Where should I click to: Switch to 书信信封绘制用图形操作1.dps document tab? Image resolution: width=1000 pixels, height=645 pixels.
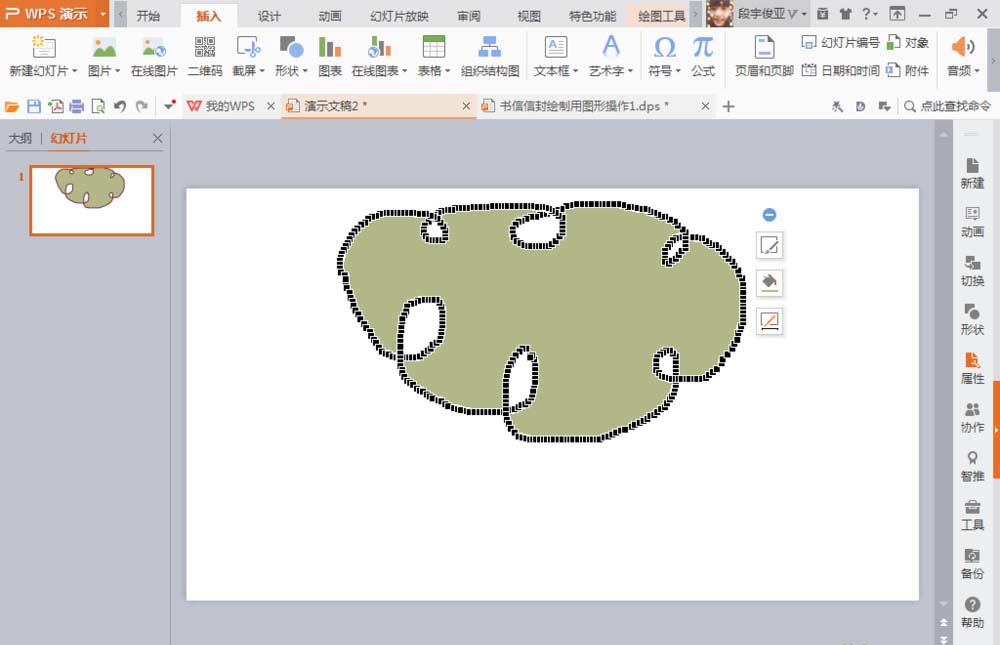pos(585,106)
